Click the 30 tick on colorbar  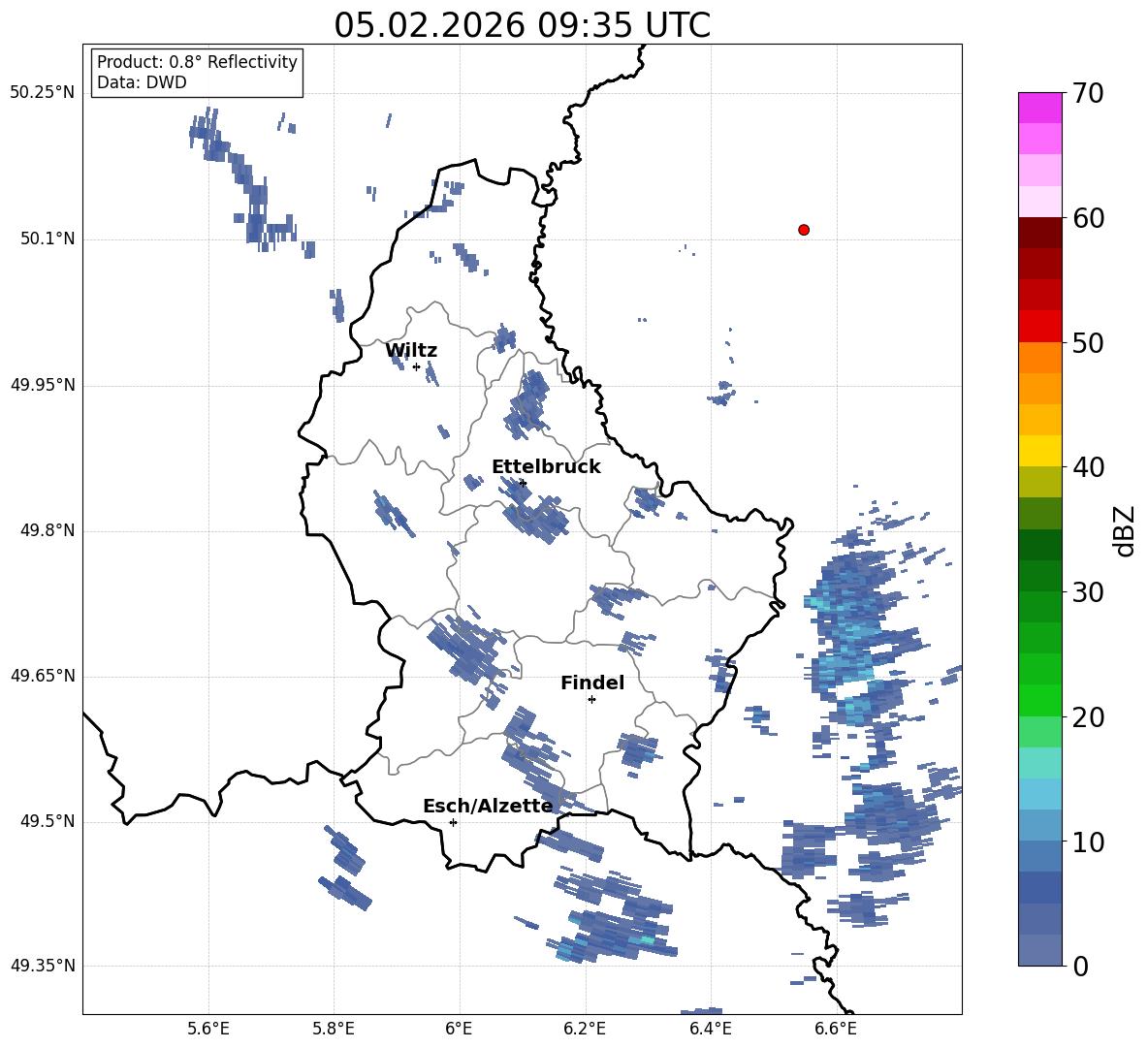point(1089,592)
